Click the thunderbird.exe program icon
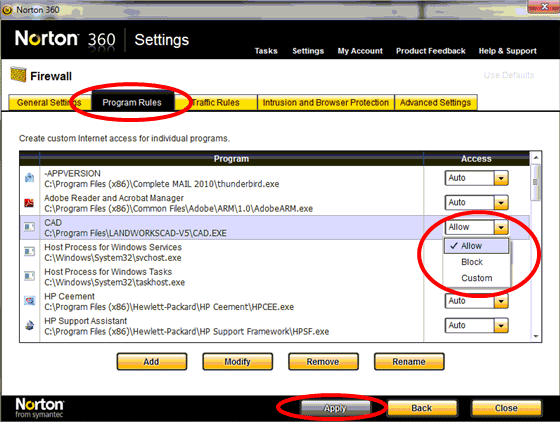The height and width of the screenshot is (422, 560). click(29, 178)
